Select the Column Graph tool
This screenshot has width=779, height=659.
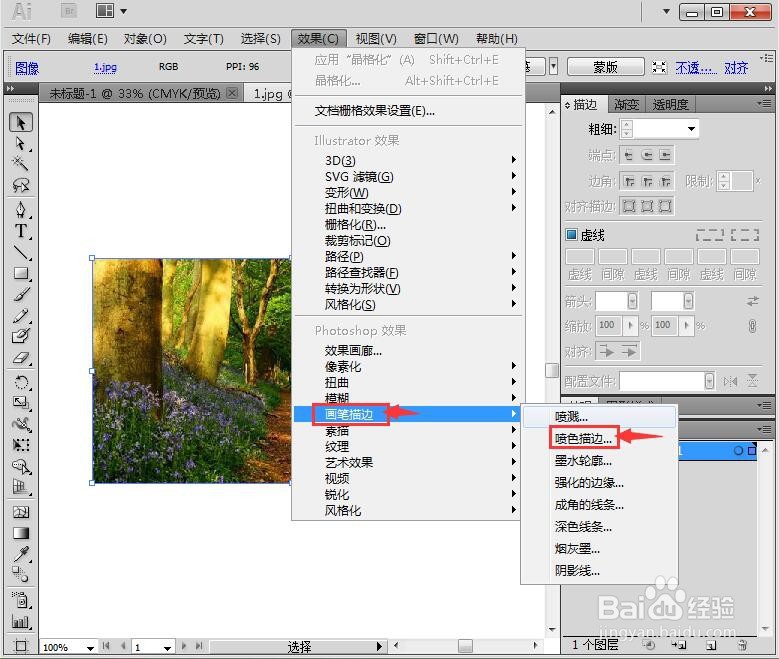tap(20, 621)
